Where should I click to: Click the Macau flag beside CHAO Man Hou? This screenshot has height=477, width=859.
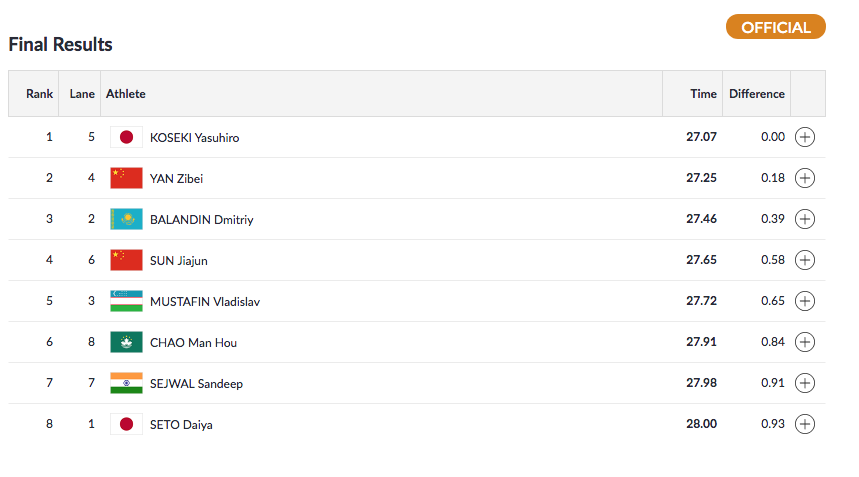[x=126, y=342]
